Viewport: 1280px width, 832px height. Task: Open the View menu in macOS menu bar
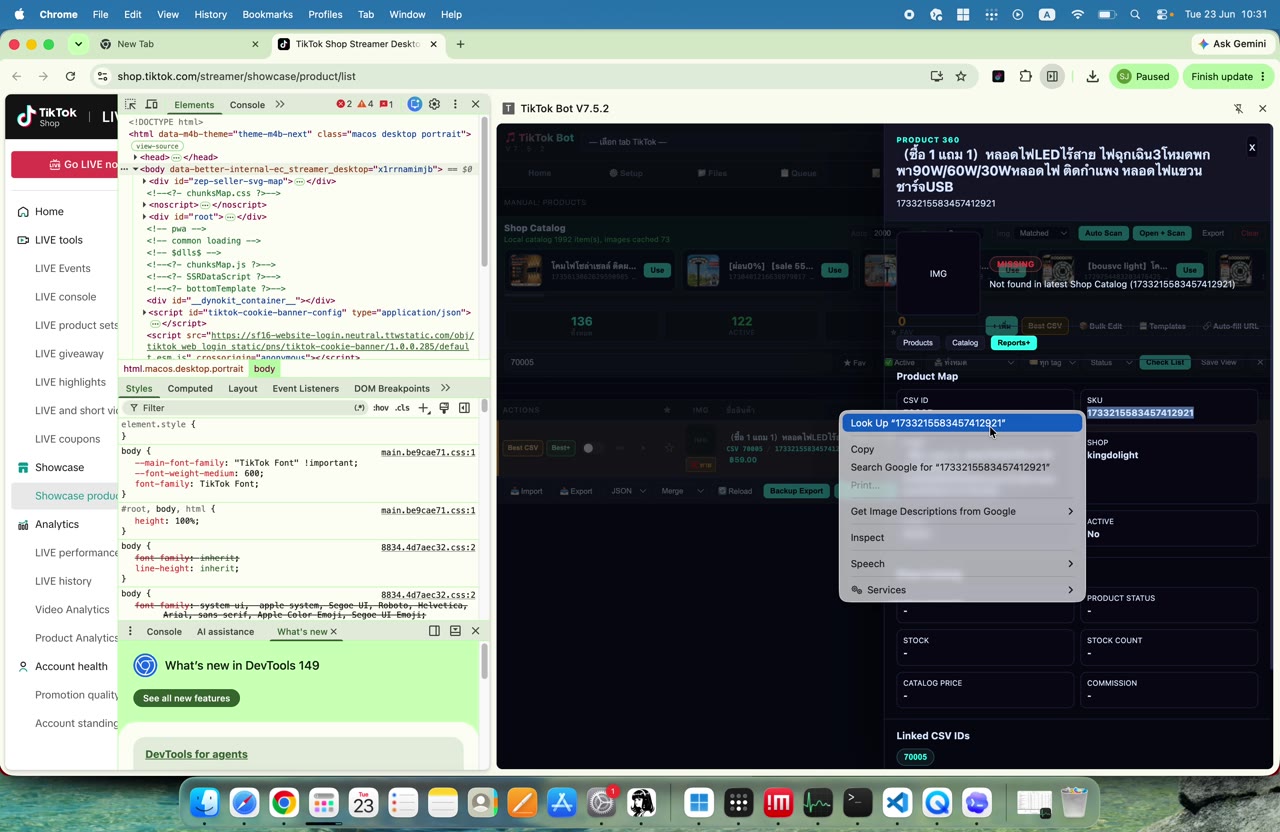(168, 15)
